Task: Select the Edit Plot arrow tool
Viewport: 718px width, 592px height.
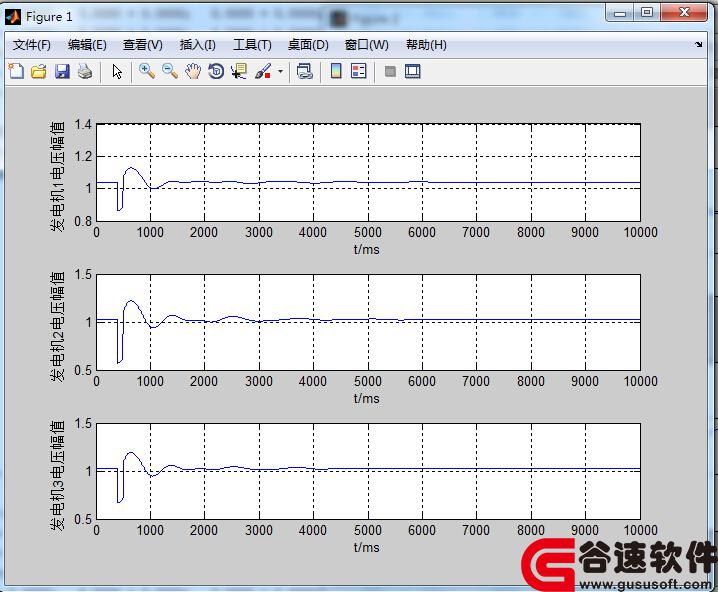Action: [x=117, y=71]
